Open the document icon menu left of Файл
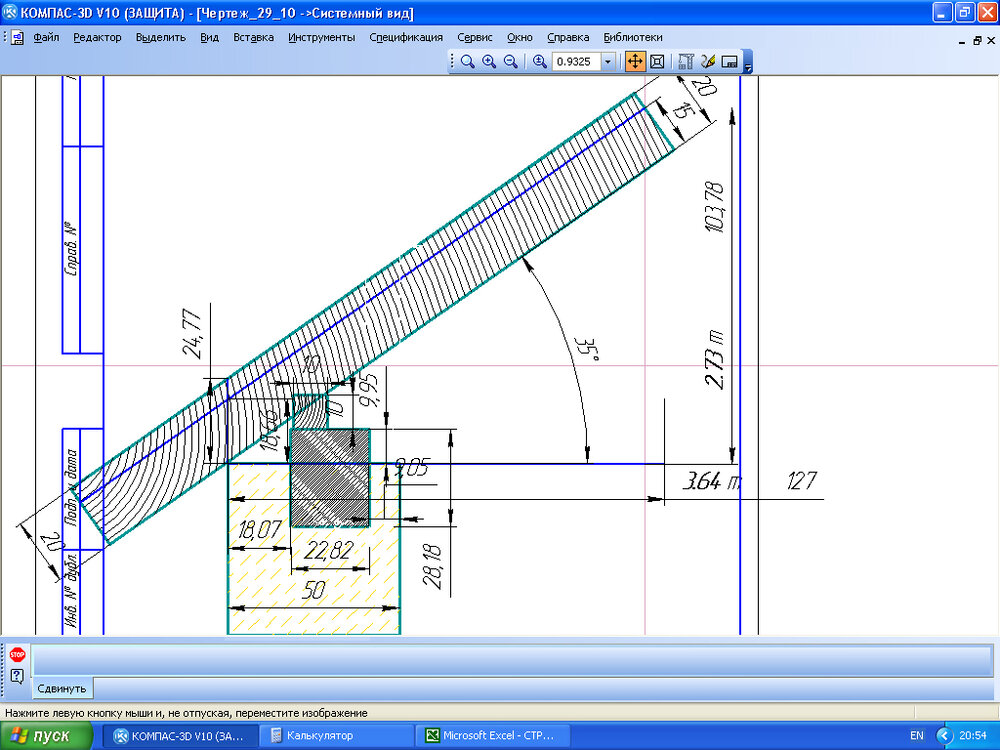1000x750 pixels. (17, 37)
